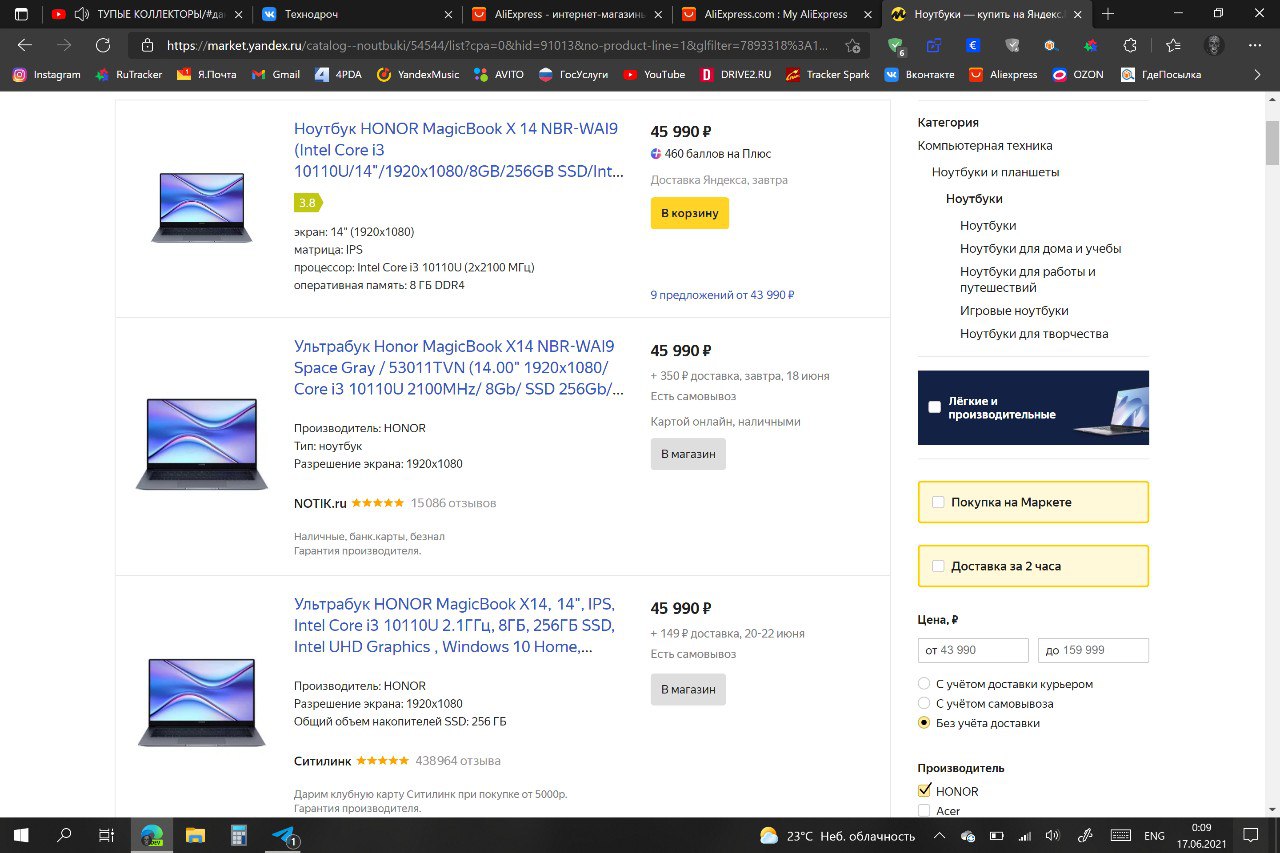The width and height of the screenshot is (1280, 853).
Task: Select 'С учётом самовывоза' option
Action: (x=924, y=703)
